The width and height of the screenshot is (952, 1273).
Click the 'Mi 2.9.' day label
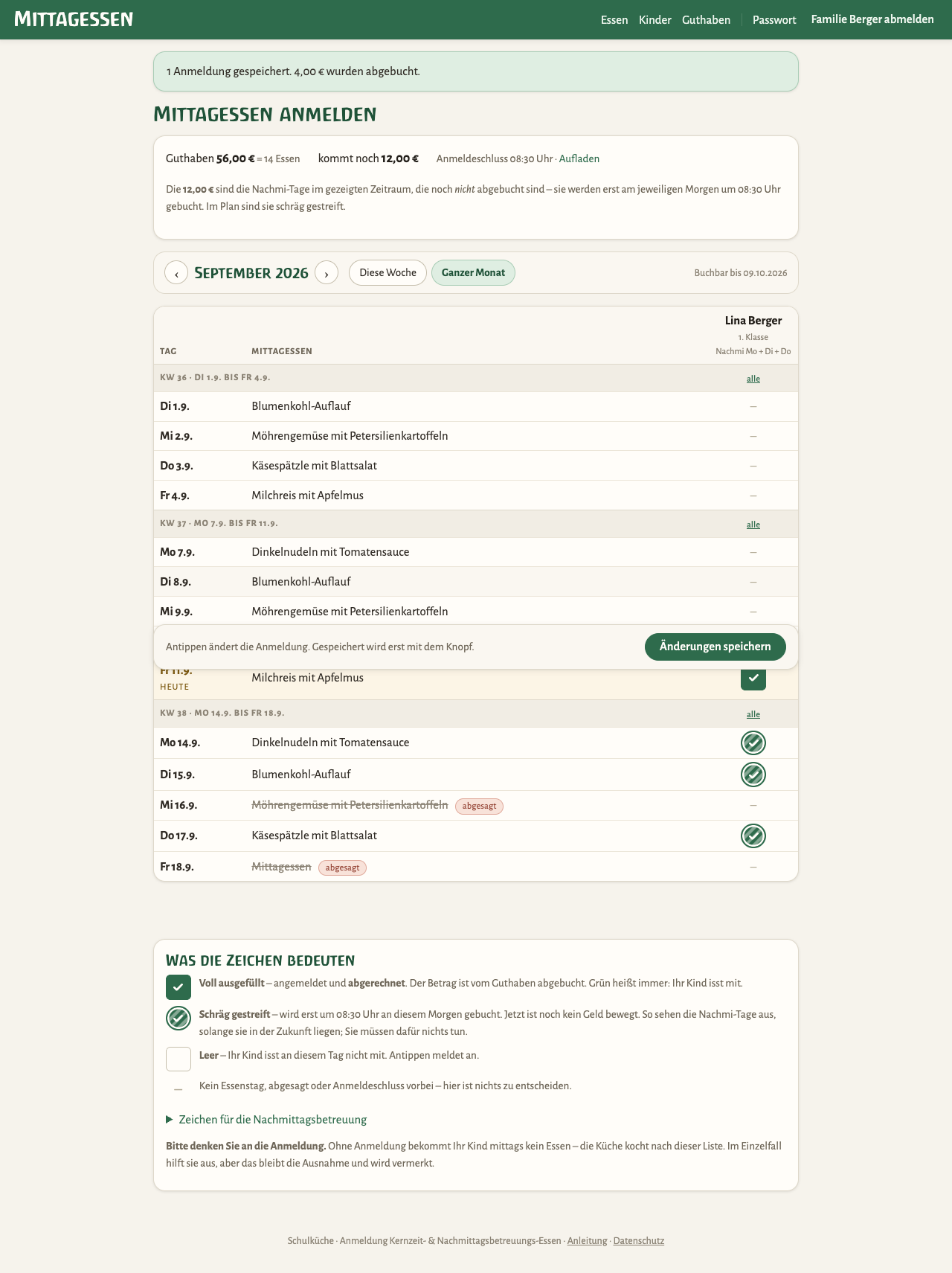[x=176, y=436]
